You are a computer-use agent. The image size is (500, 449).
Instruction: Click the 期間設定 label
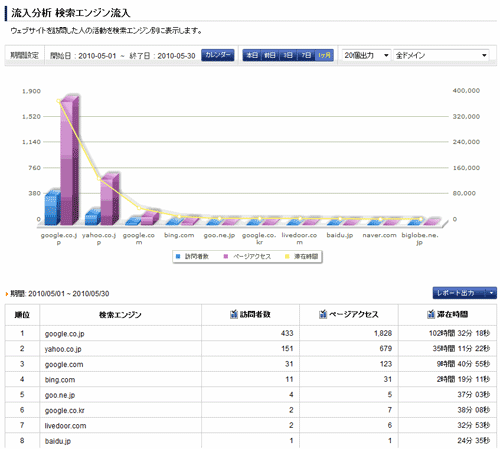click(x=24, y=55)
